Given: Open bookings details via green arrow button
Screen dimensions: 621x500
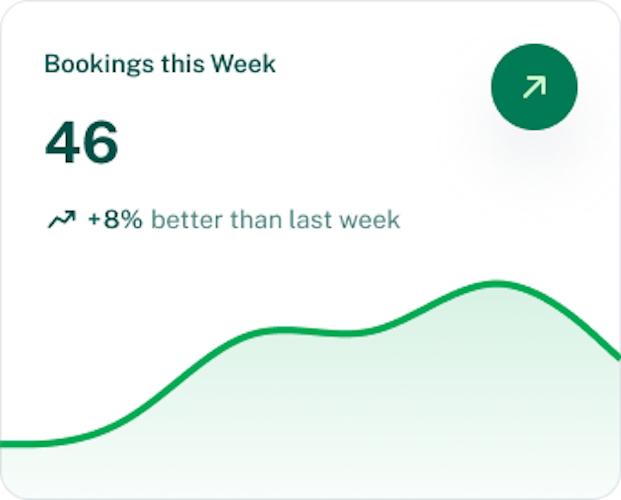Looking at the screenshot, I should tap(534, 87).
